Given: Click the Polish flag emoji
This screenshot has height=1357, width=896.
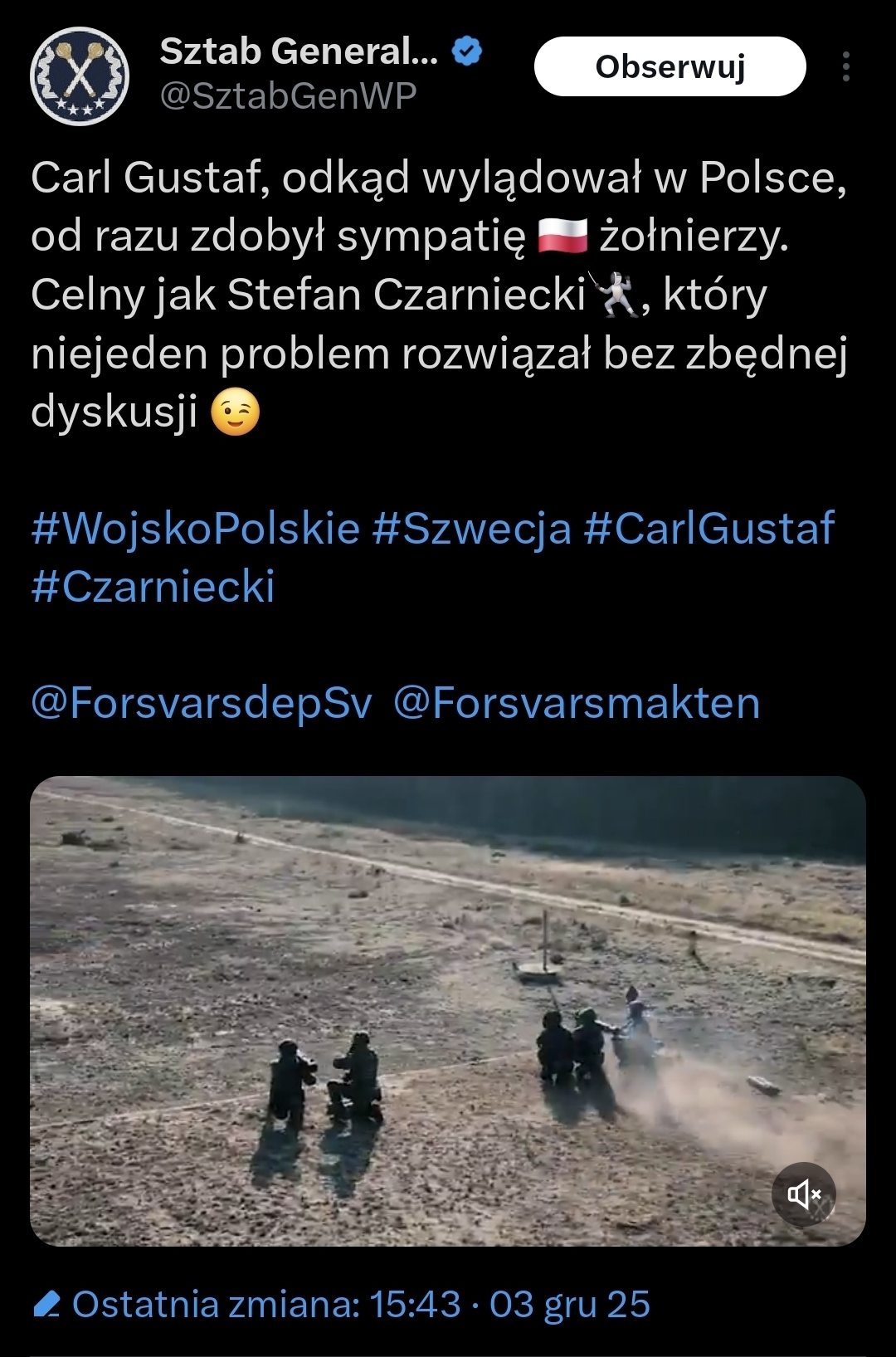Looking at the screenshot, I should [562, 236].
